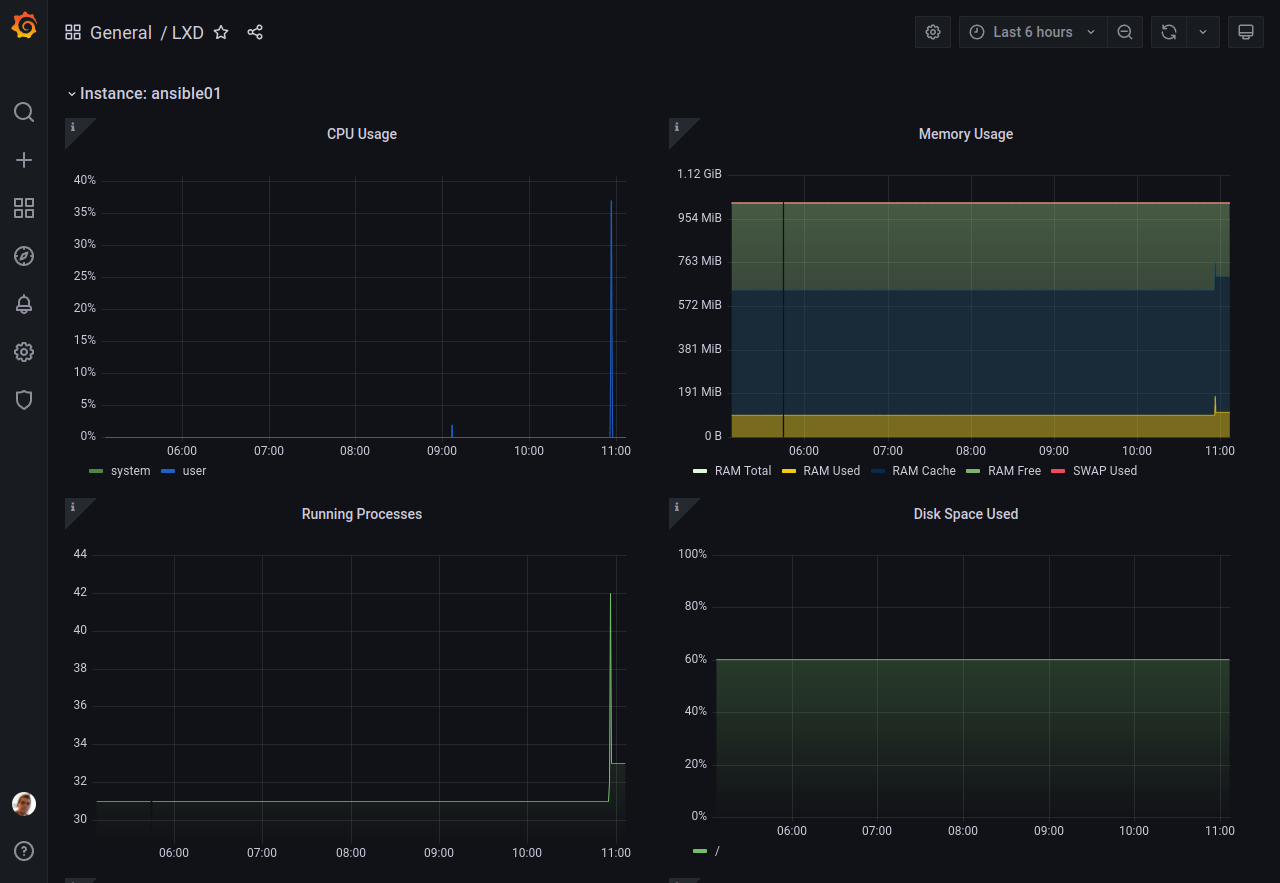The image size is (1280, 883).
Task: Click the RAM Total white swatch
Action: pos(700,471)
